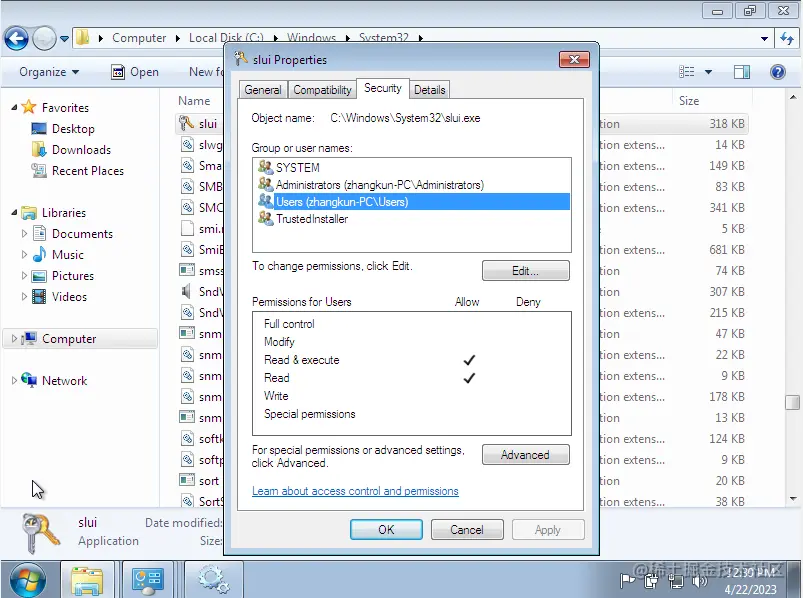803x598 pixels.
Task: Click the Read & execute permission row
Action: 412,360
